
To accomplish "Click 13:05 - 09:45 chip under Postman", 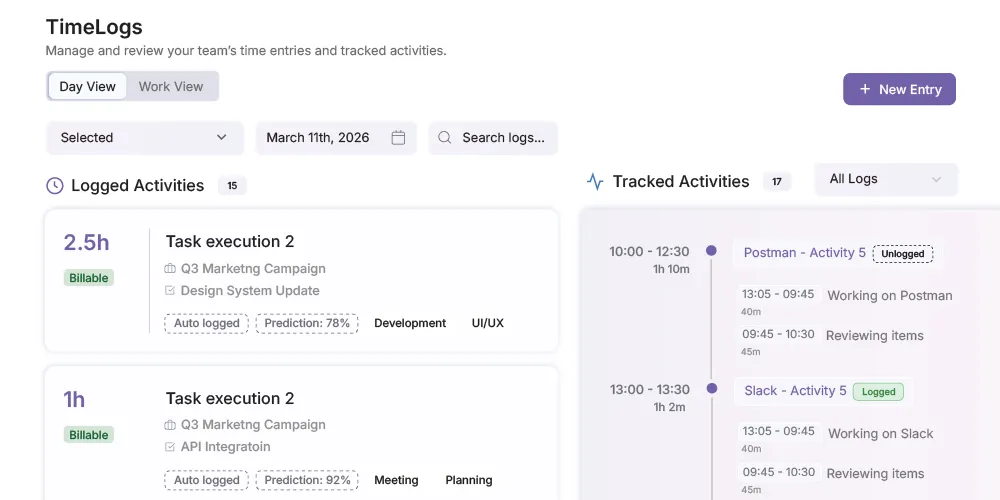I will [x=778, y=294].
